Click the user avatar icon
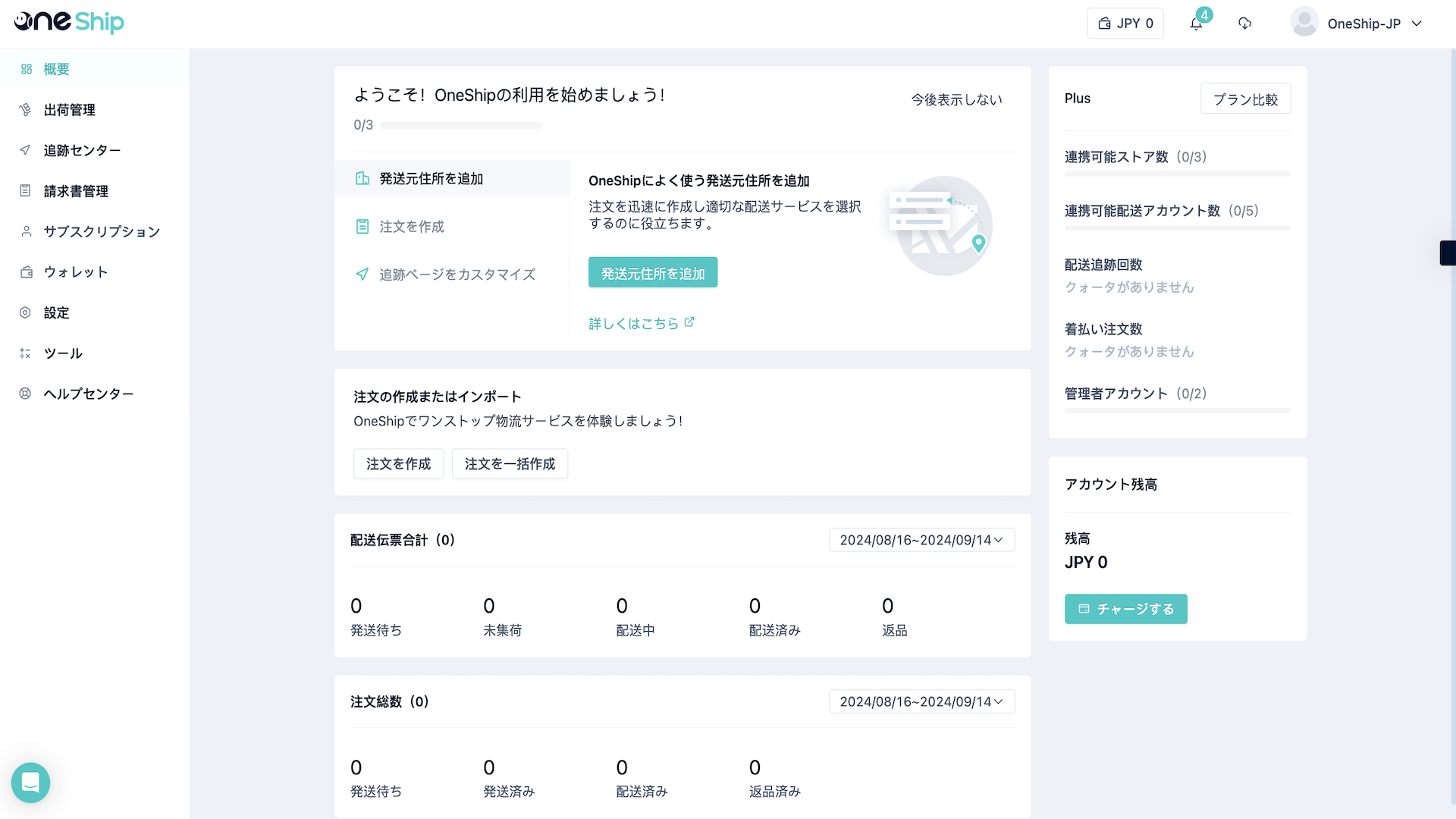Image resolution: width=1456 pixels, height=819 pixels. click(1304, 23)
